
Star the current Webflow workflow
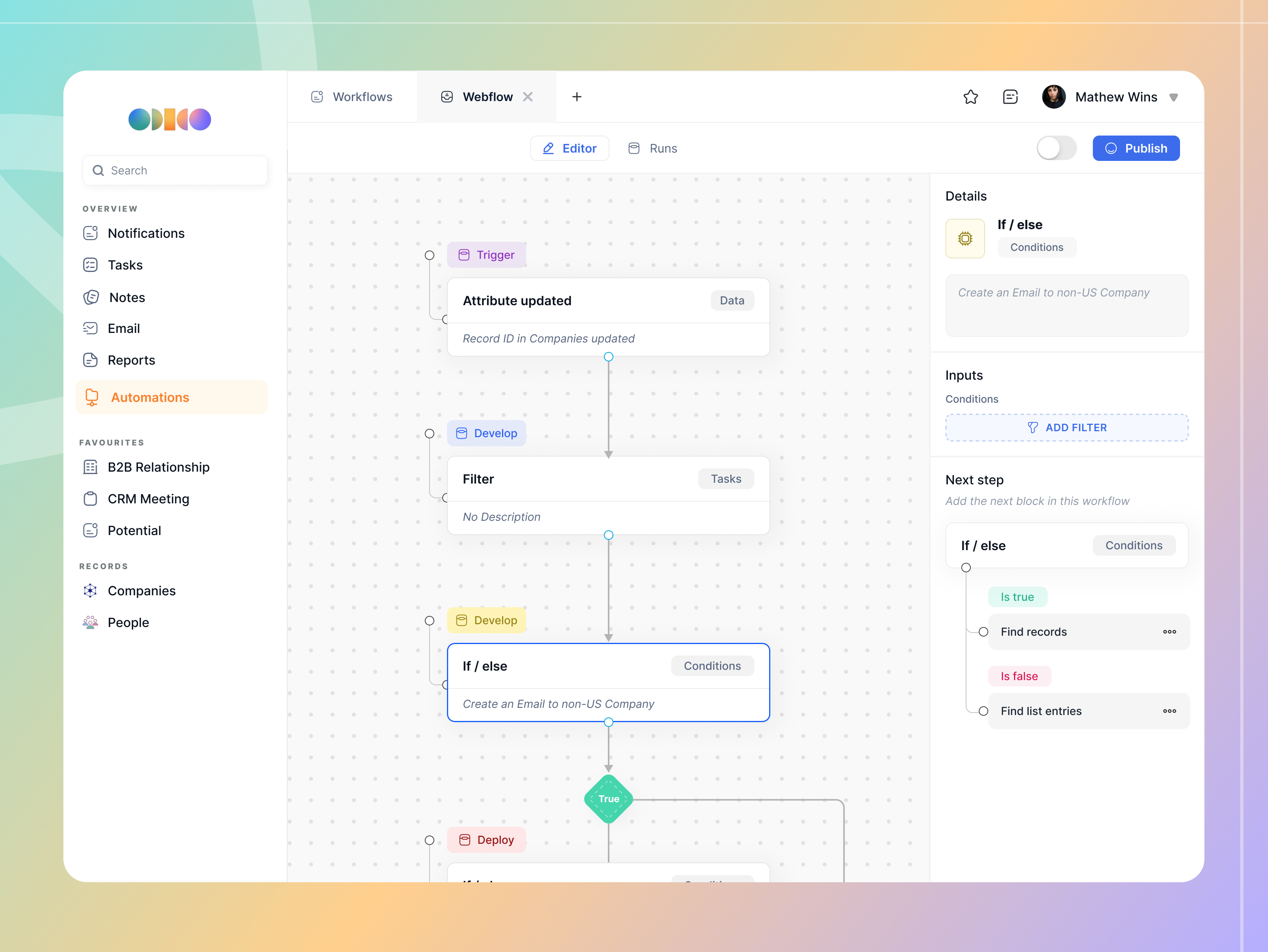pos(971,96)
